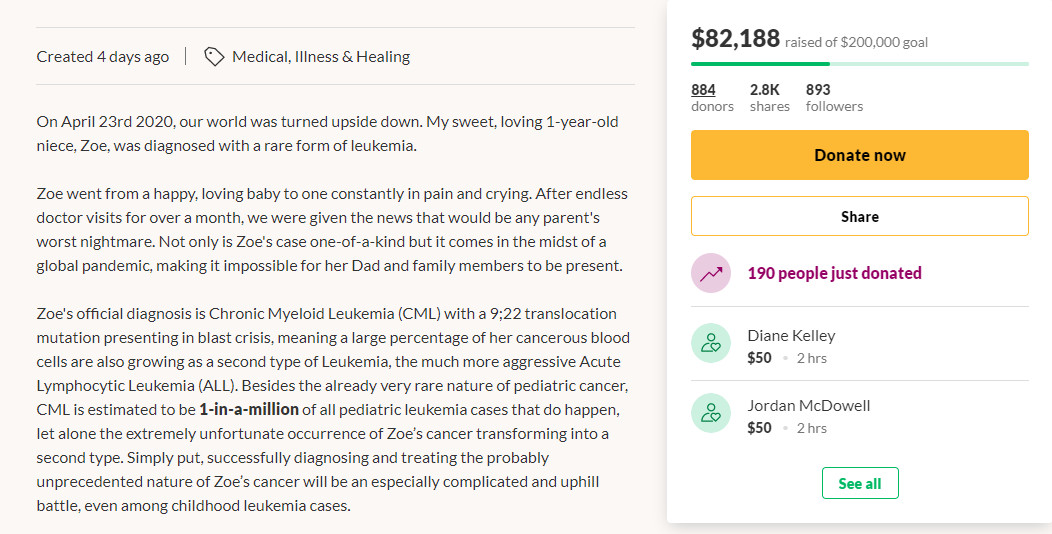Screen dimensions: 1052x534
Task: Click the 190 people just donated text
Action: 834,274
